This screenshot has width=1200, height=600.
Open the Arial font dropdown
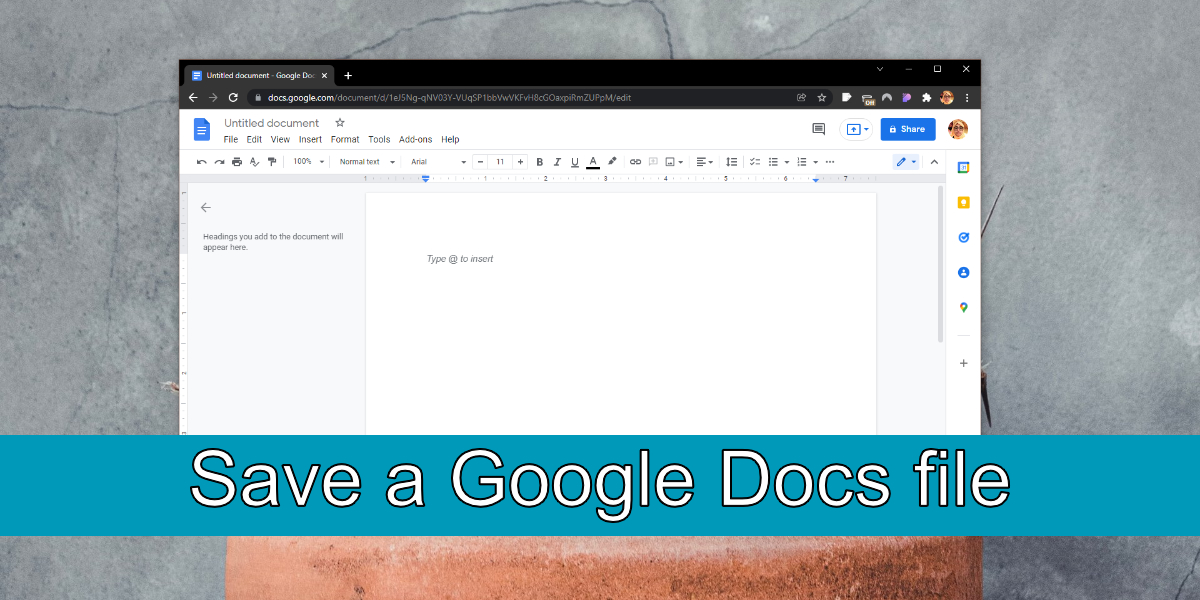click(x=438, y=162)
